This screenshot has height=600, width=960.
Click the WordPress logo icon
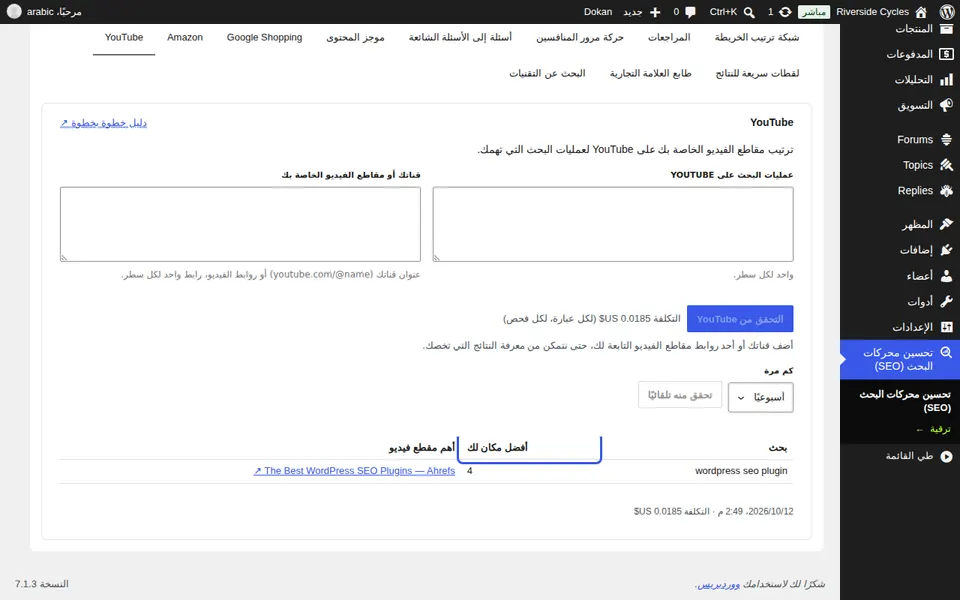(x=946, y=12)
